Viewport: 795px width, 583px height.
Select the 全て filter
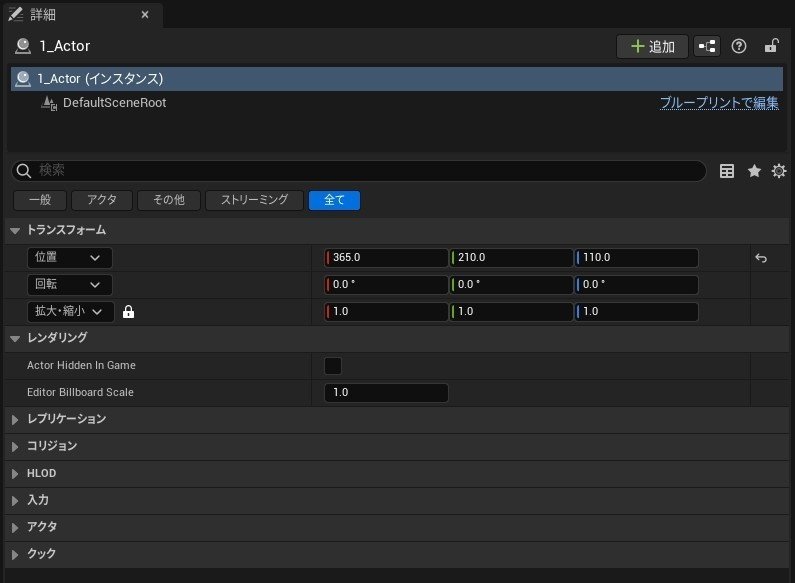(334, 200)
